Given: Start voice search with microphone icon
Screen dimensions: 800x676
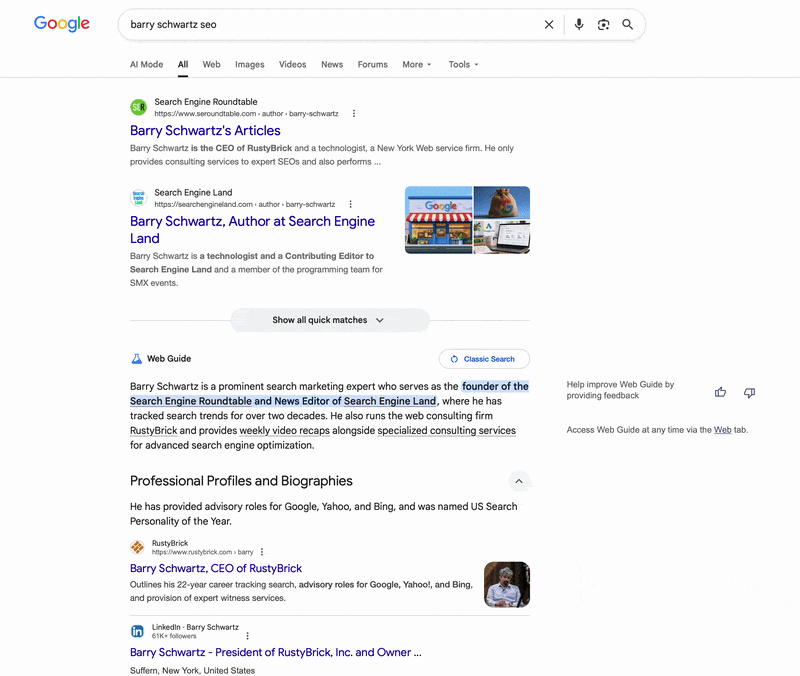Looking at the screenshot, I should click(579, 24).
